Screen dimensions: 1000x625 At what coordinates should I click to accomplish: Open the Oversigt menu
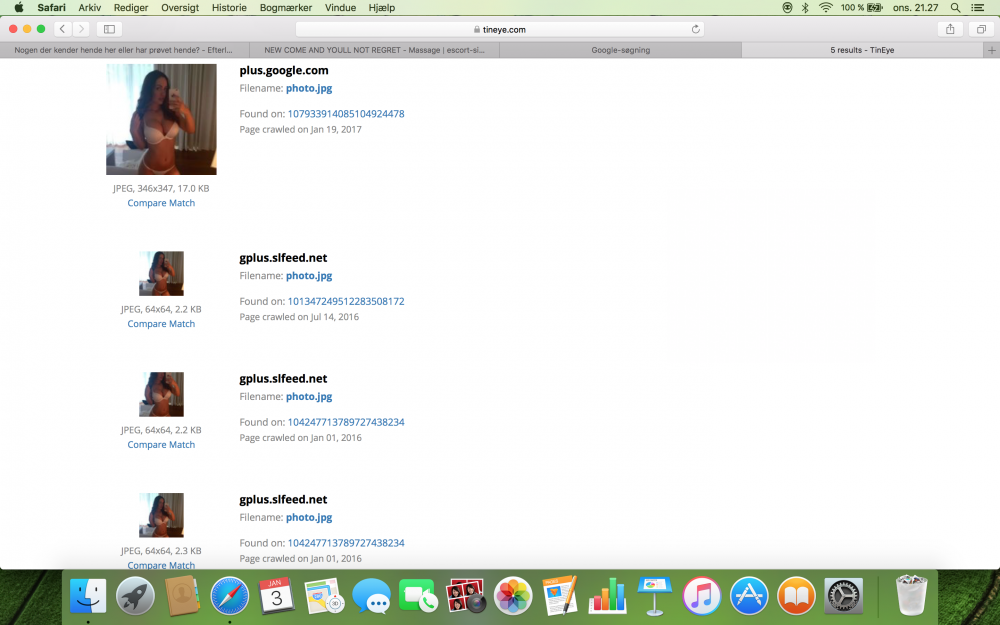[180, 8]
